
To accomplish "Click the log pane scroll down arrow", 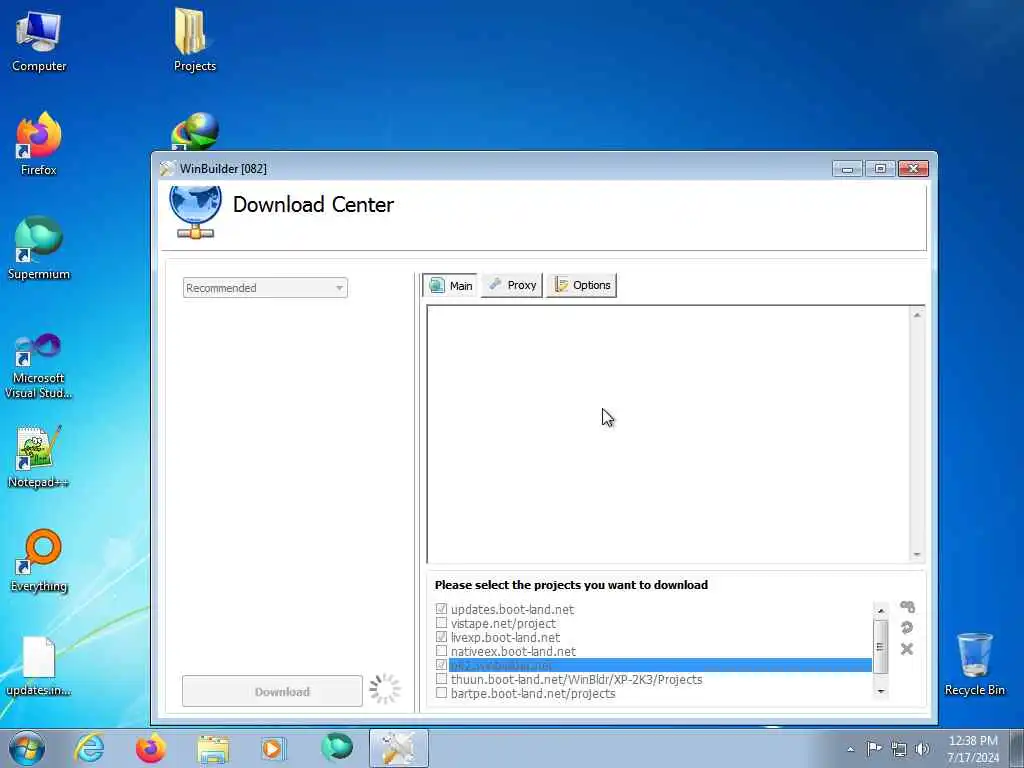I will tap(917, 554).
